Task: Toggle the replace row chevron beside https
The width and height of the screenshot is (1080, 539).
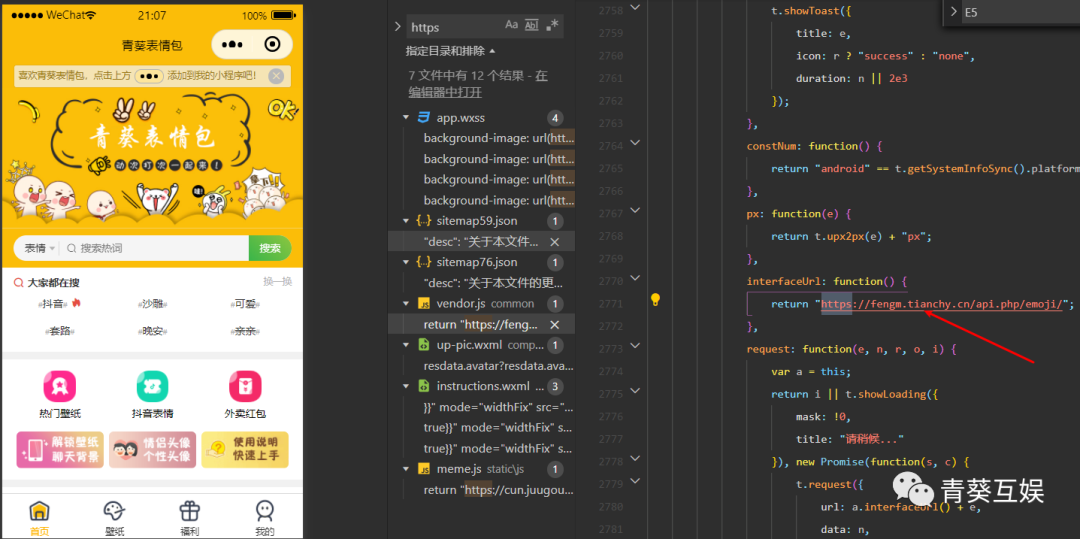Action: point(397,27)
